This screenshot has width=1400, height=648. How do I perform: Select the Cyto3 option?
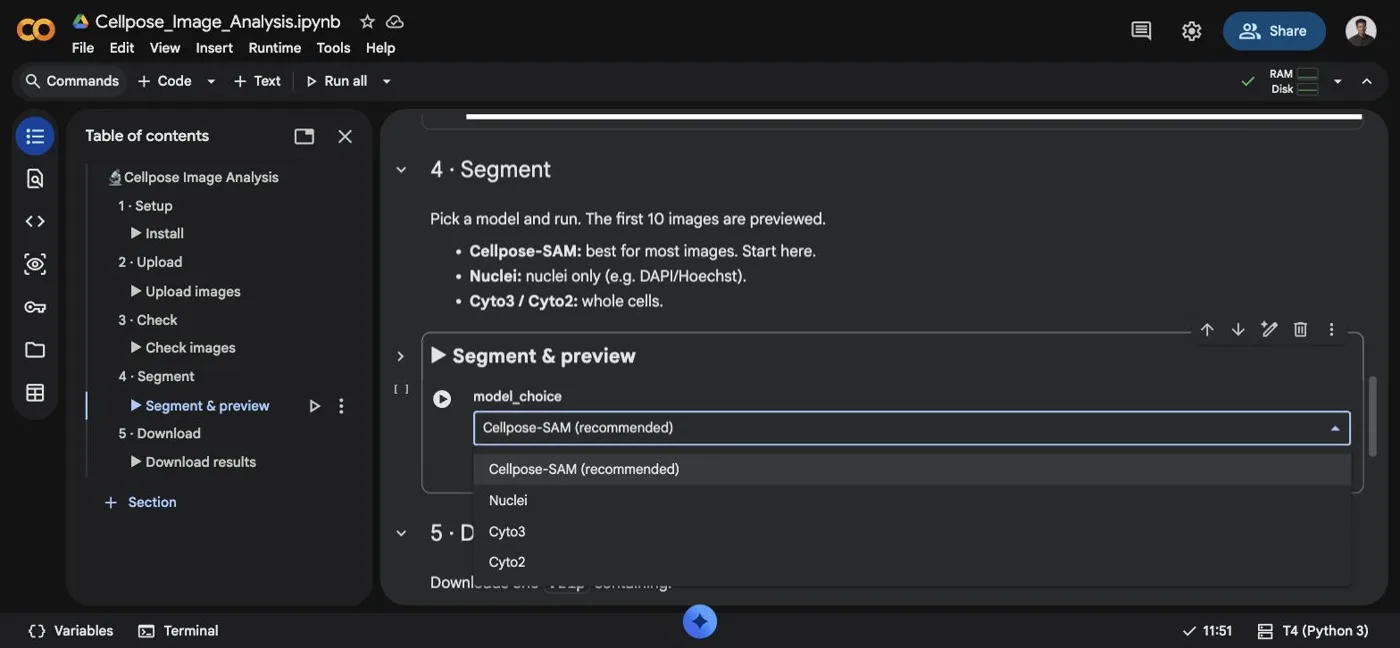pos(911,531)
